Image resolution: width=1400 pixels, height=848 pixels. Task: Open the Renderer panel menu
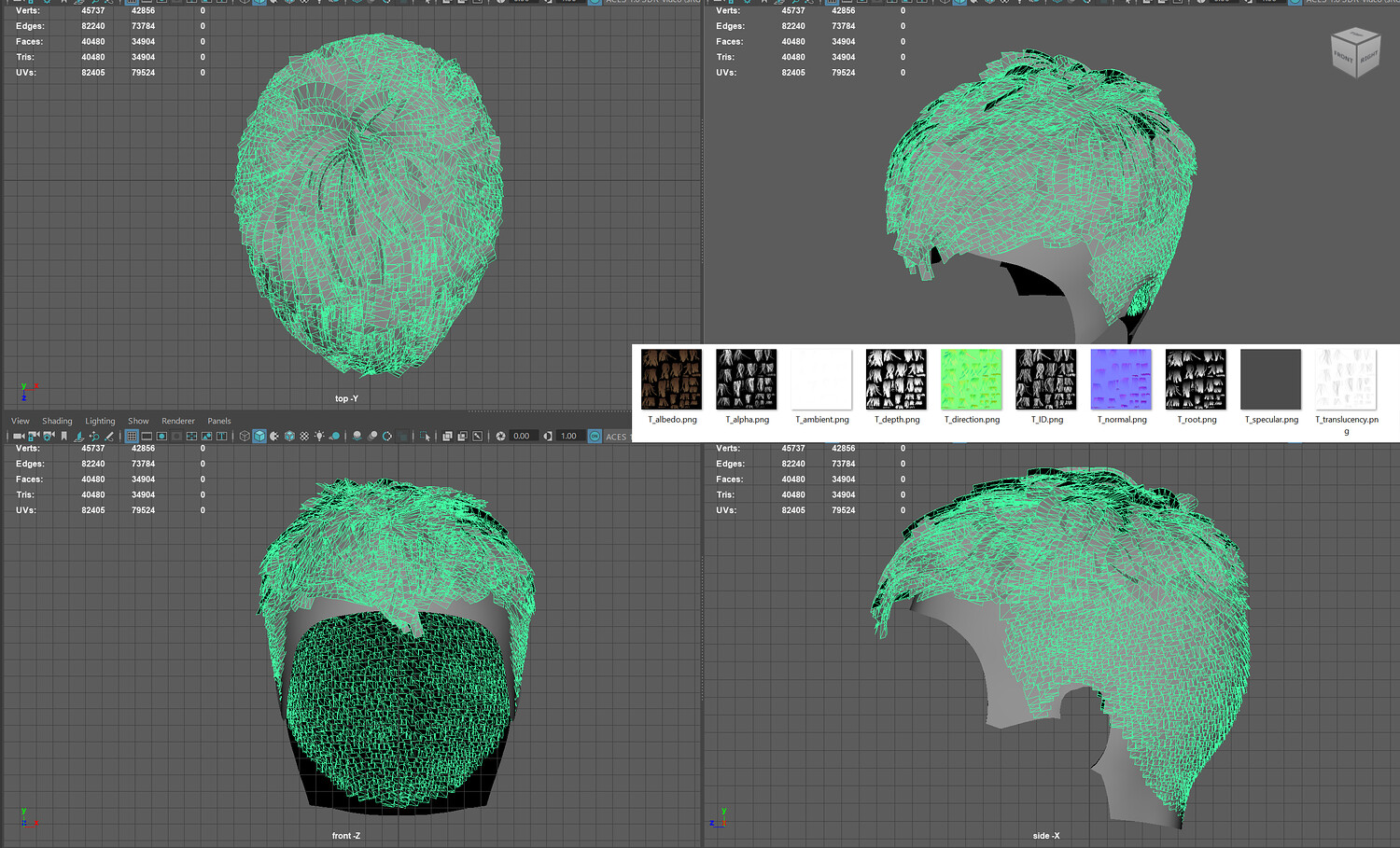(x=178, y=421)
